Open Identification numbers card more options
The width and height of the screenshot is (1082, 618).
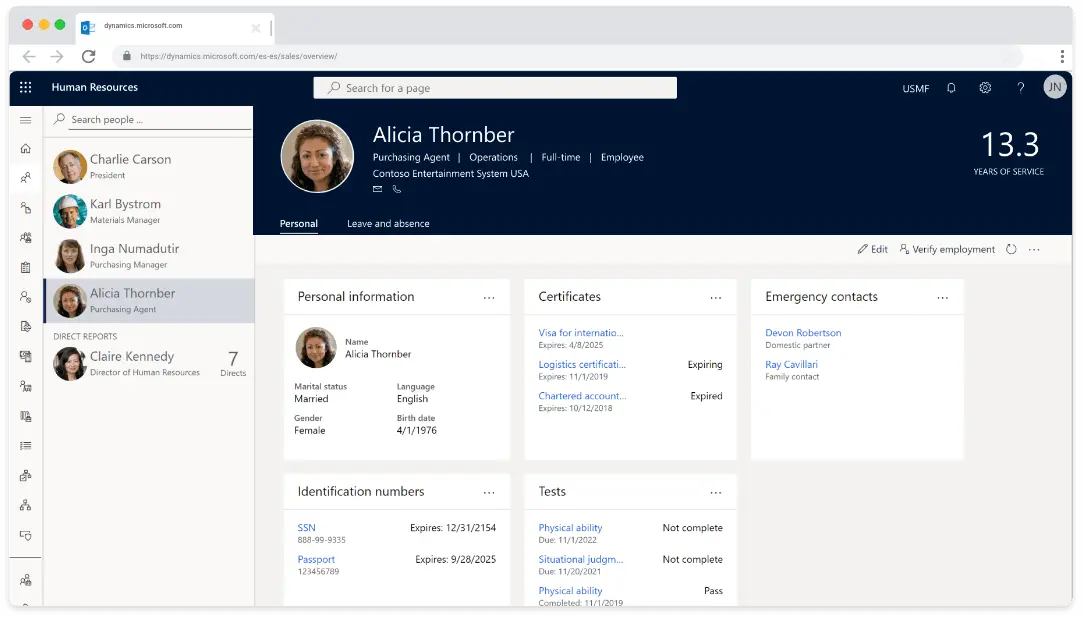coord(489,492)
